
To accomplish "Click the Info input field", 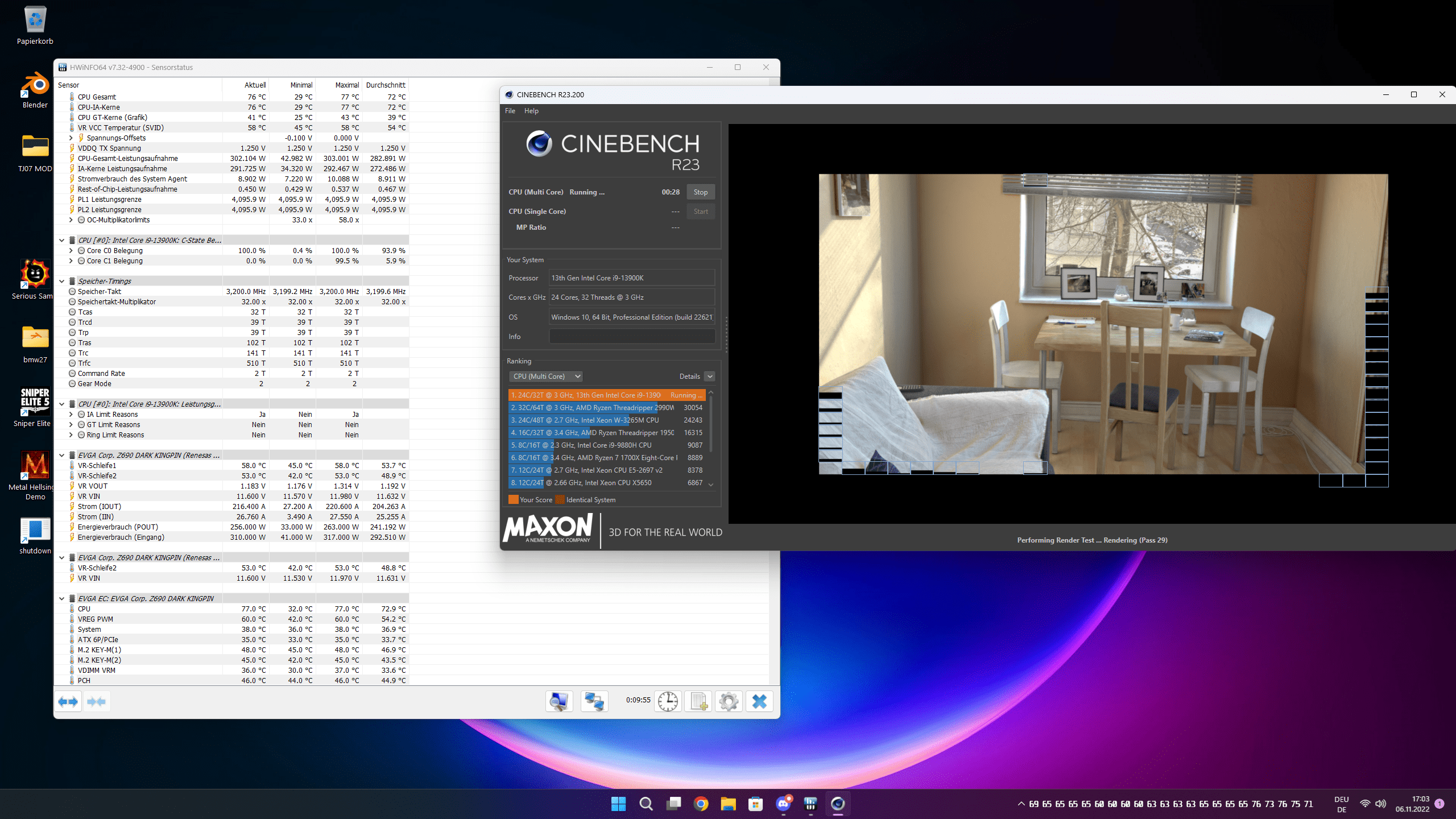I will point(631,337).
